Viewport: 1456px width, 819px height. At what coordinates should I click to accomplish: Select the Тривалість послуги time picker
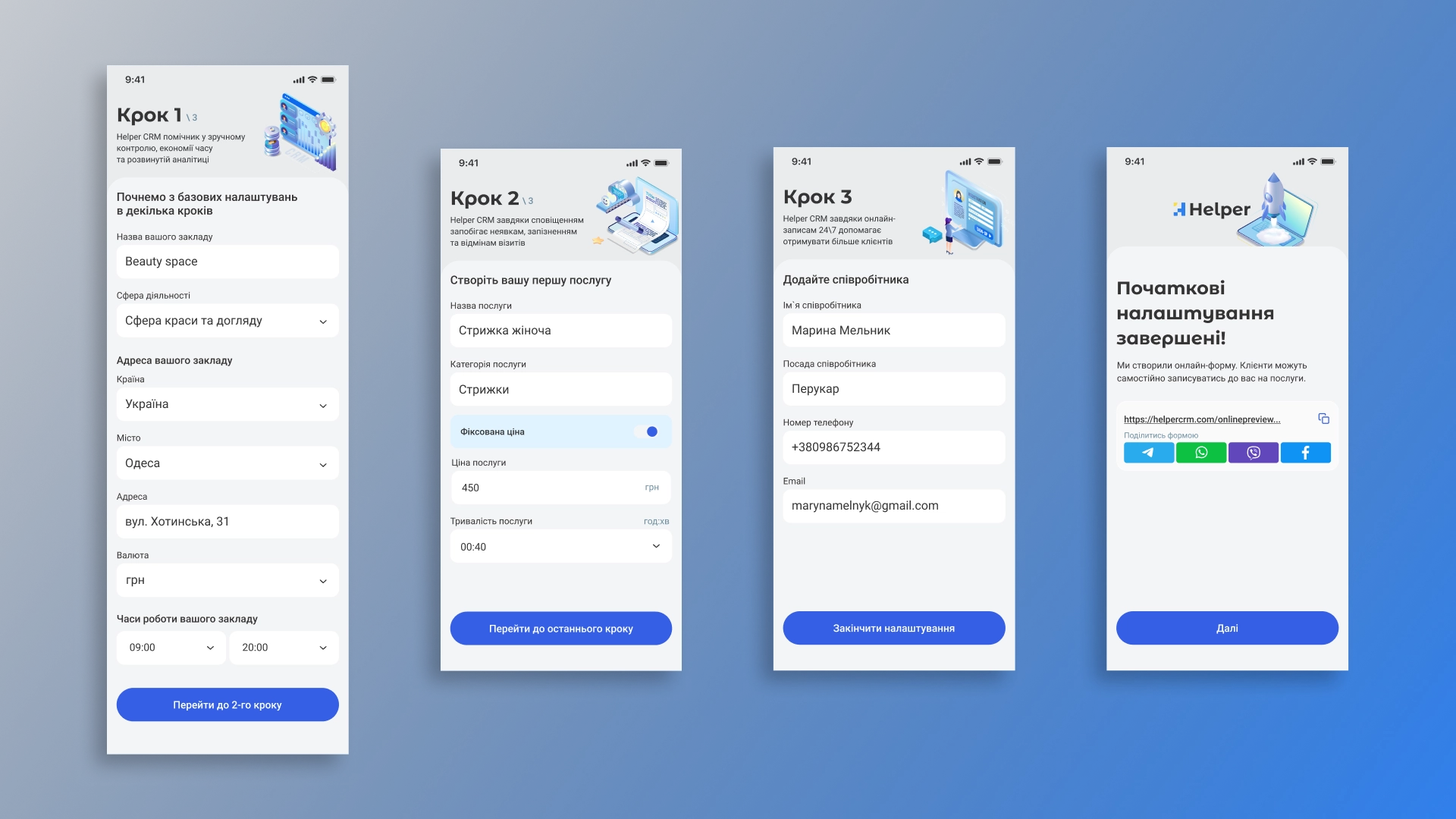pyautogui.click(x=557, y=546)
